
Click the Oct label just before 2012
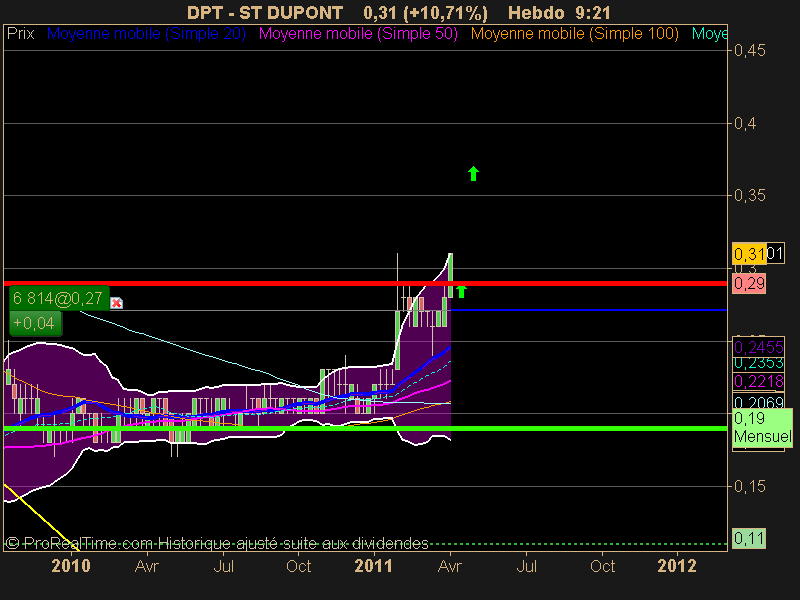(x=603, y=566)
